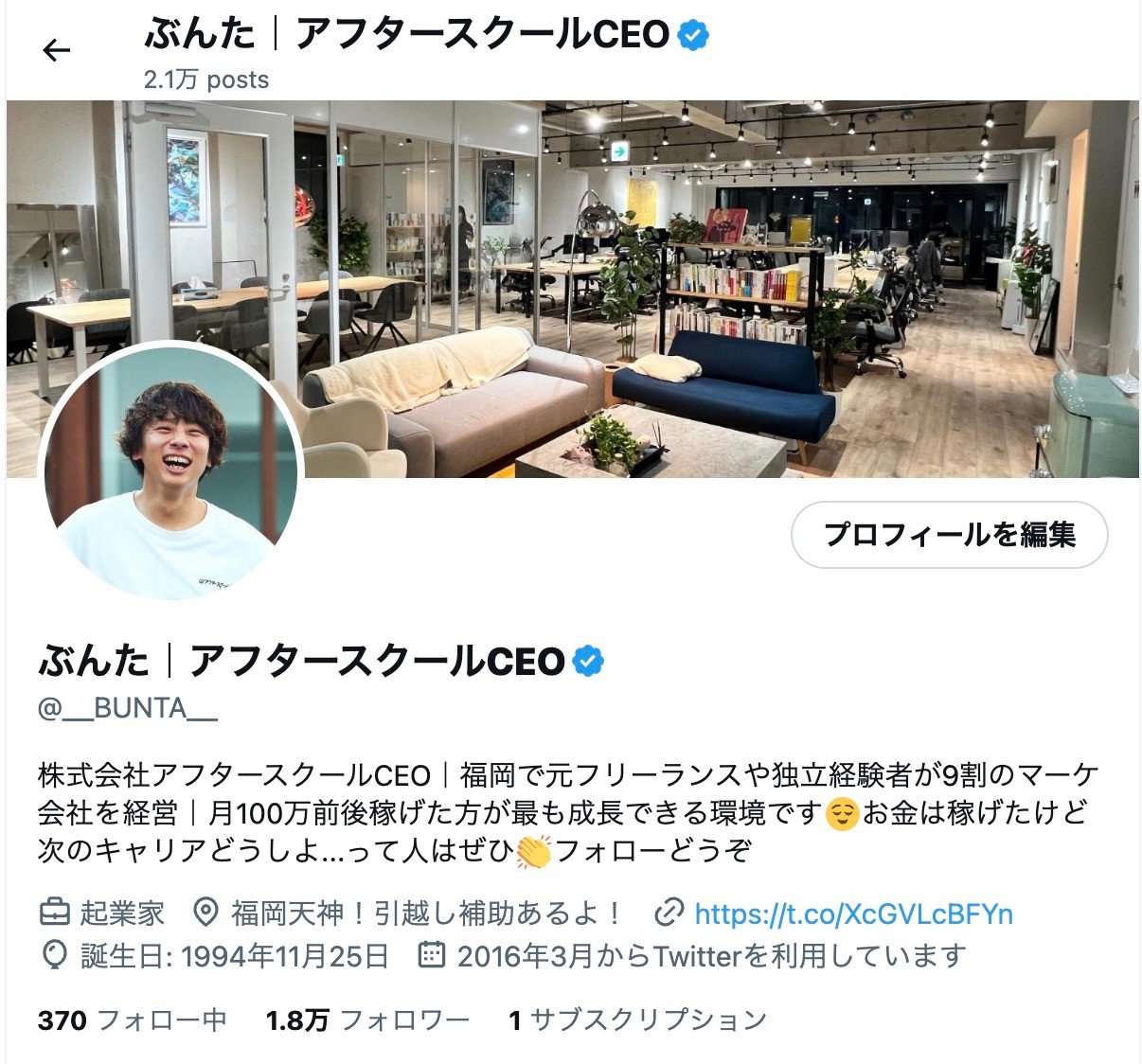Open the t.co/XcGVLcBFYn profile link

pos(853,913)
